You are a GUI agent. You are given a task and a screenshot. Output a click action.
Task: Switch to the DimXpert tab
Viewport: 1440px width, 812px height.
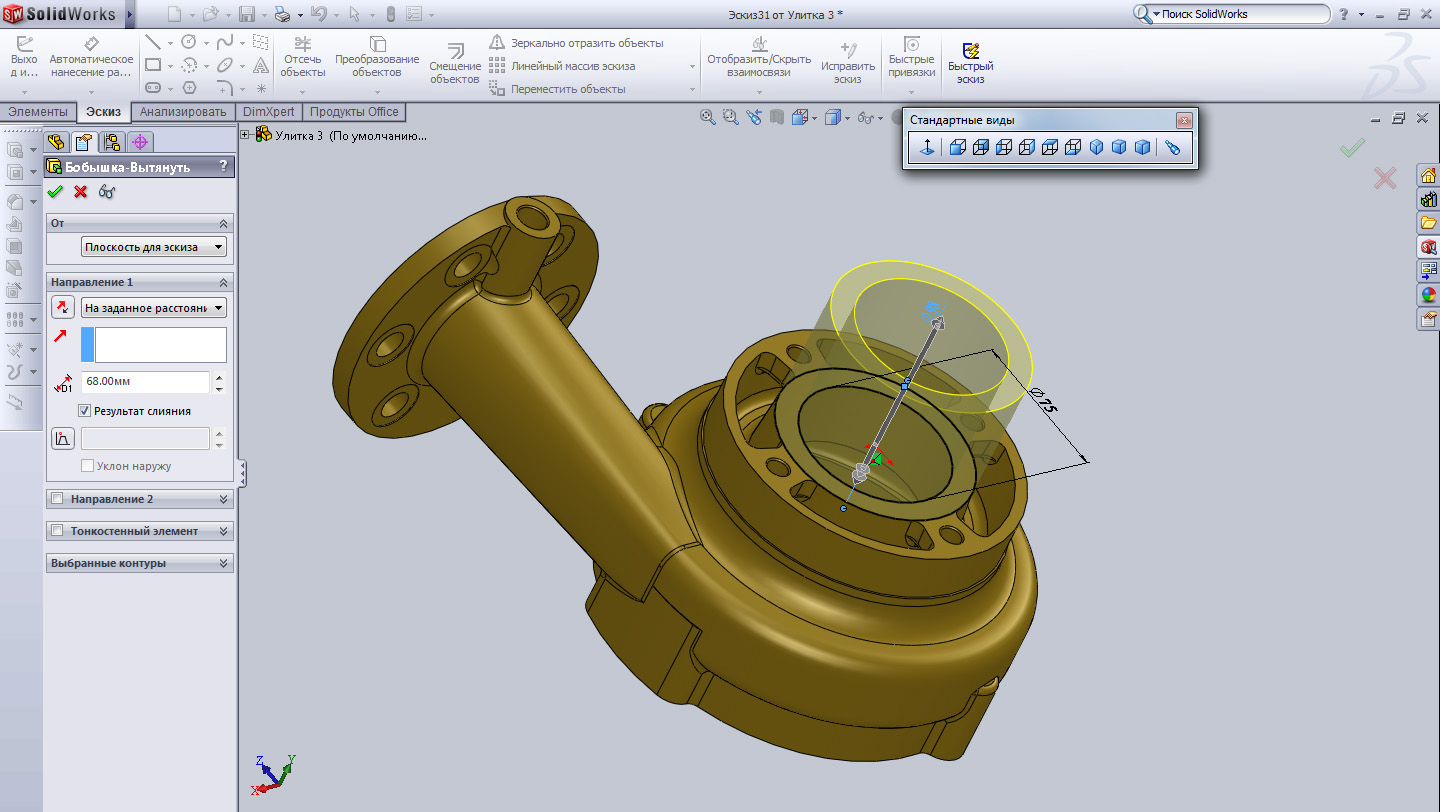tap(269, 112)
